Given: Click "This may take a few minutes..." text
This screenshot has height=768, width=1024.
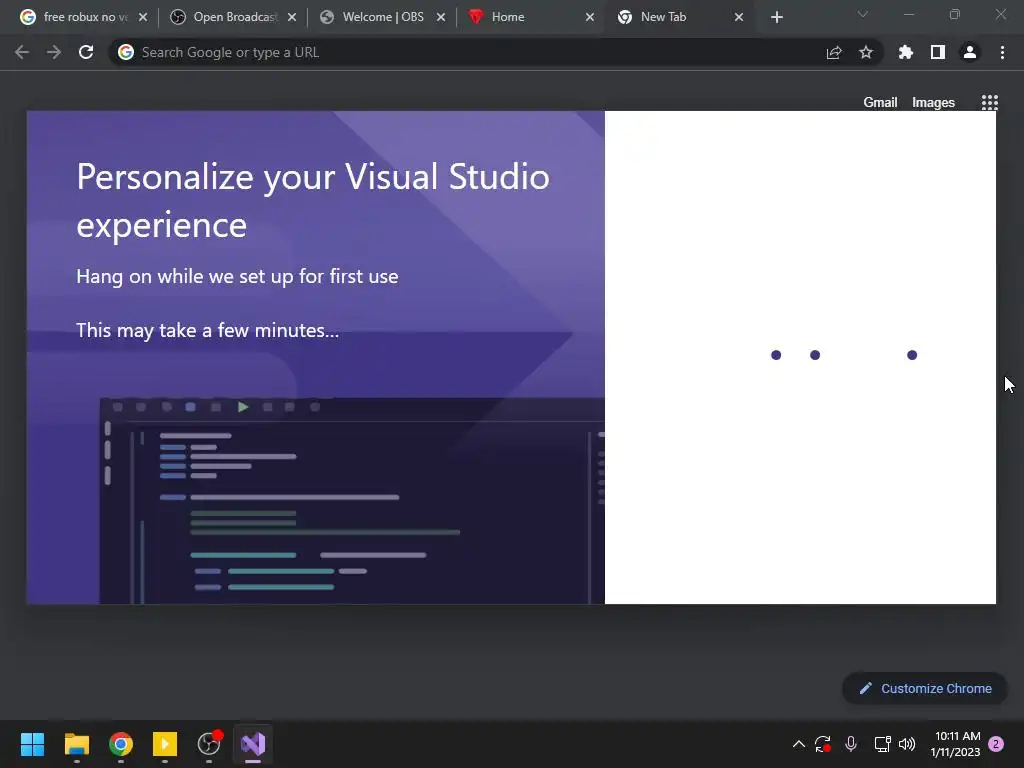Looking at the screenshot, I should point(208,330).
